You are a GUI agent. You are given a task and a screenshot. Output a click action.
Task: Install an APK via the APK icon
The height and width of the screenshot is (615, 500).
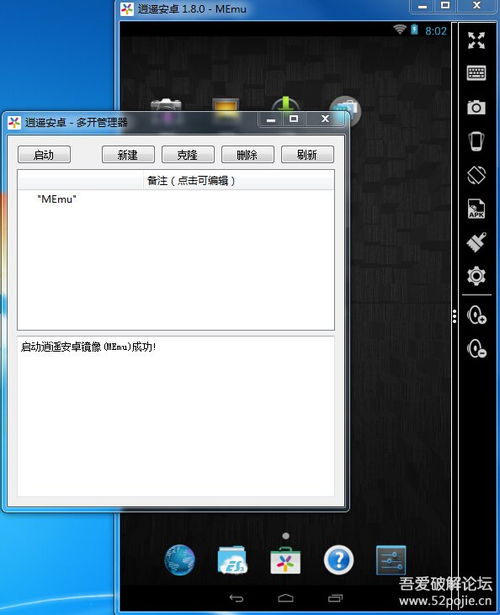coord(476,208)
